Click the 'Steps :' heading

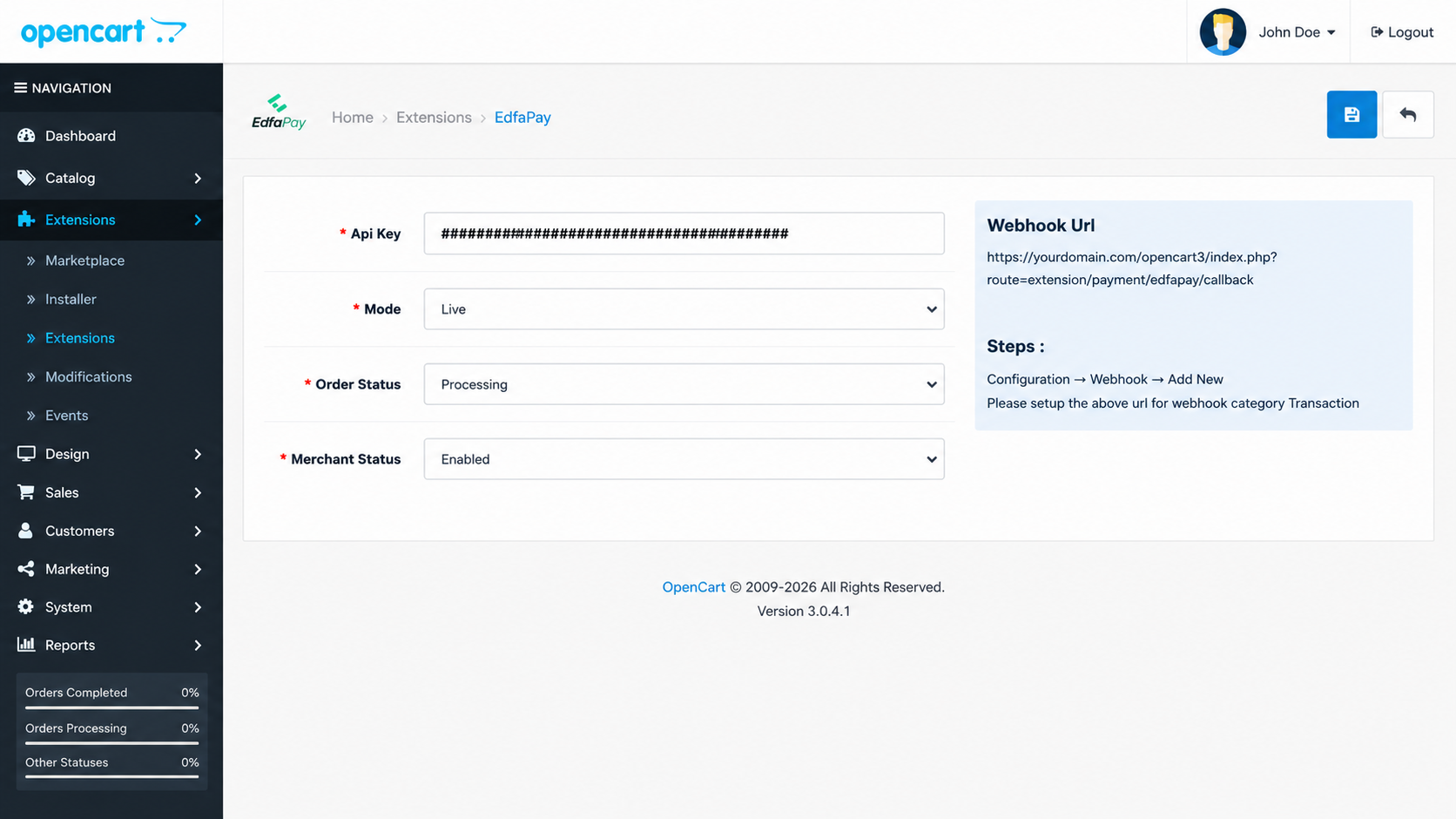coord(1015,347)
